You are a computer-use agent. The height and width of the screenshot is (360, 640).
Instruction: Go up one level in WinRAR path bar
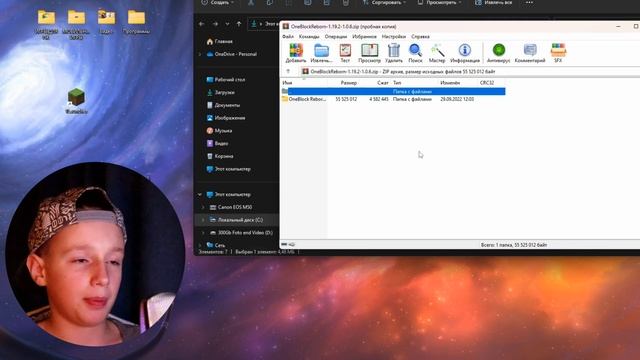288,71
